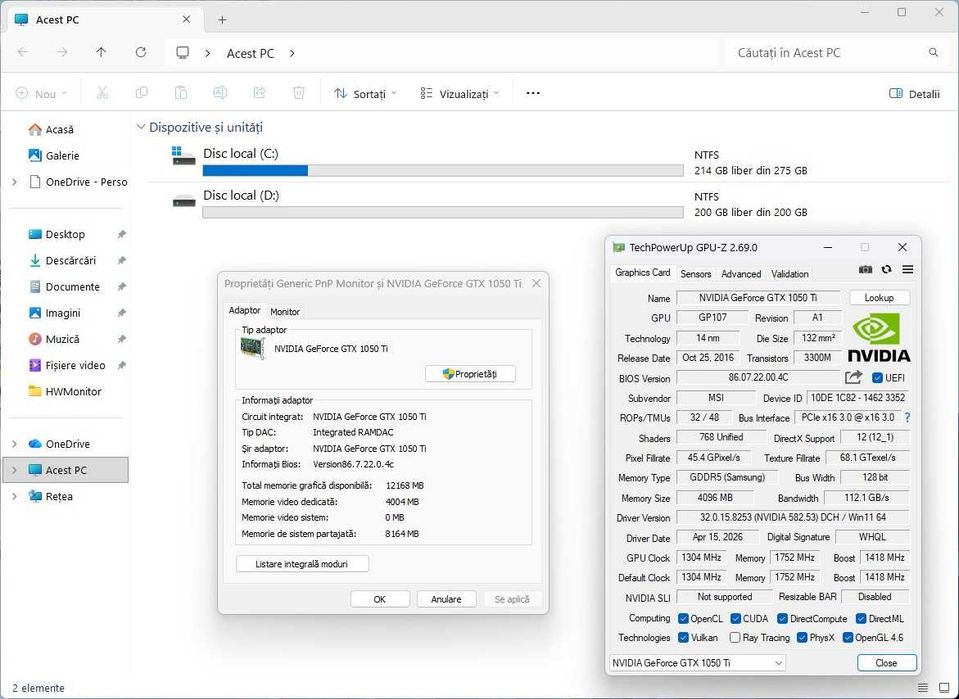
Task: Click the Bus Interface question mark
Action: point(907,418)
